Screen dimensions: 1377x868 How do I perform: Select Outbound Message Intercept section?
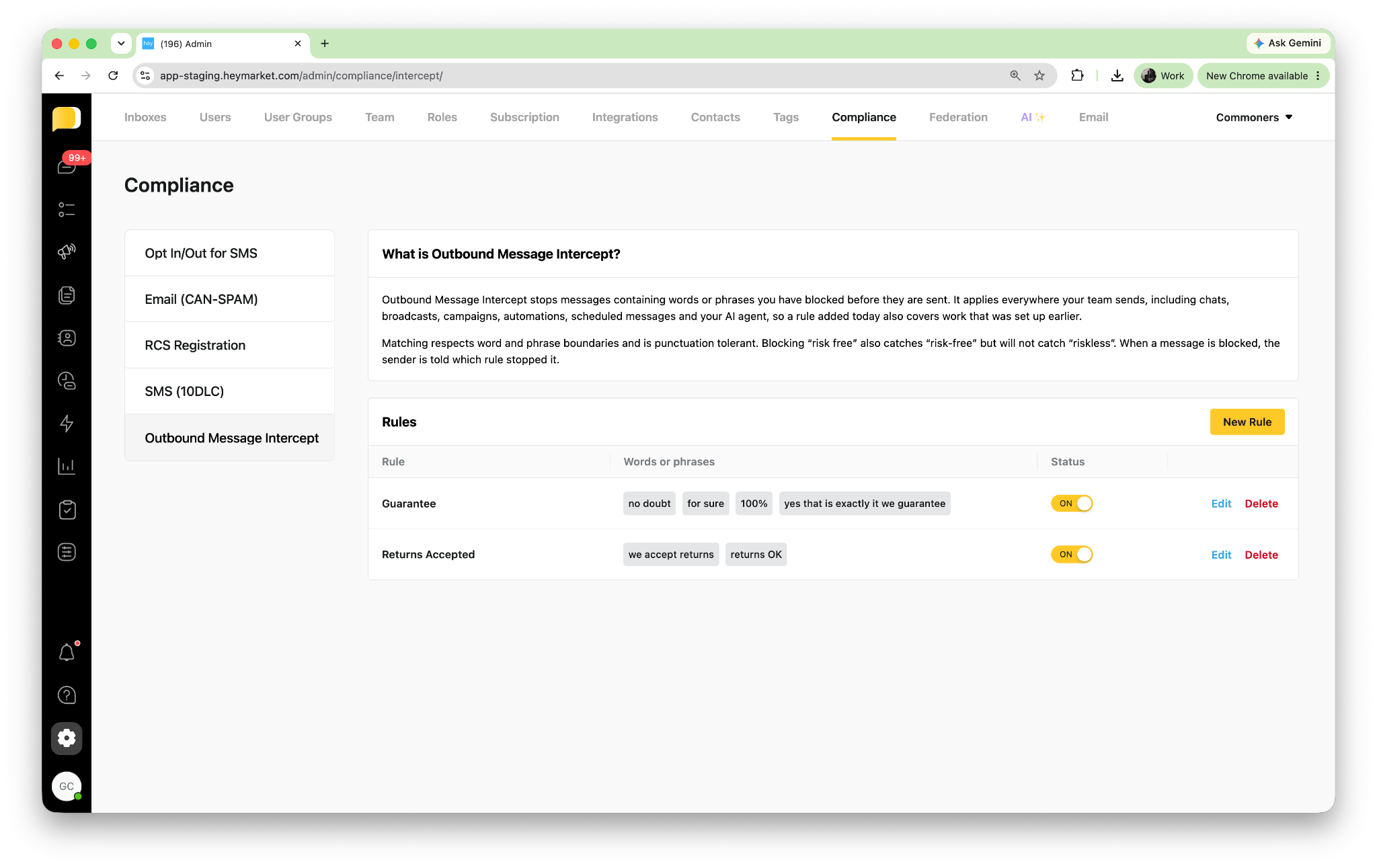(x=229, y=438)
